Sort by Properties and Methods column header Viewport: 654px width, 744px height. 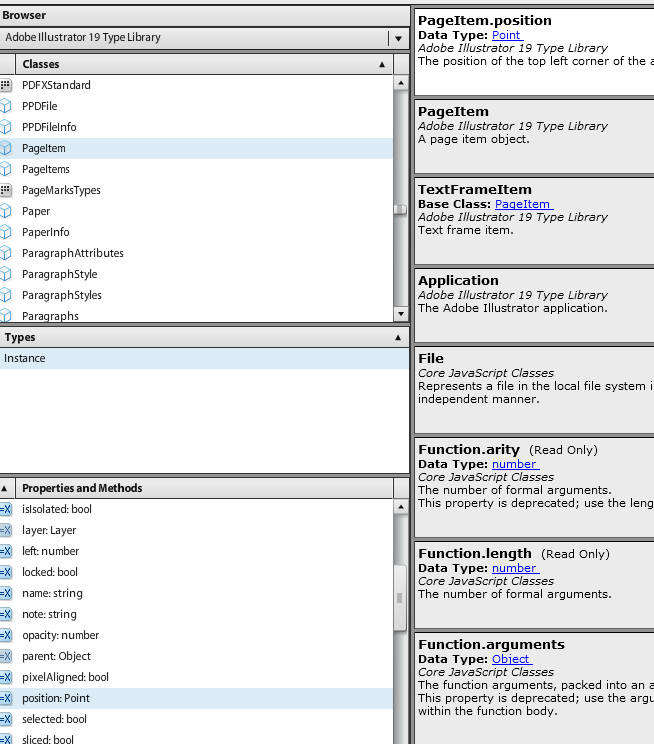204,488
